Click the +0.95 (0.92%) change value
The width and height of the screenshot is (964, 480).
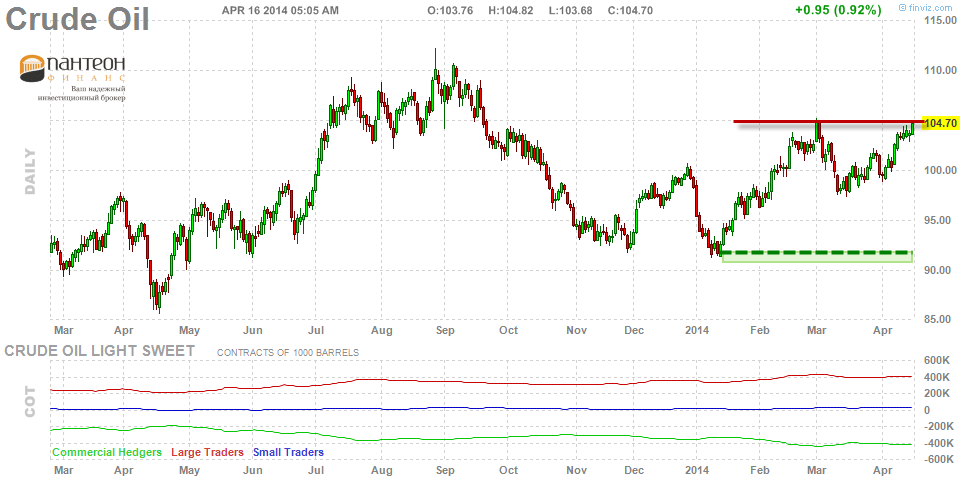[x=838, y=10]
